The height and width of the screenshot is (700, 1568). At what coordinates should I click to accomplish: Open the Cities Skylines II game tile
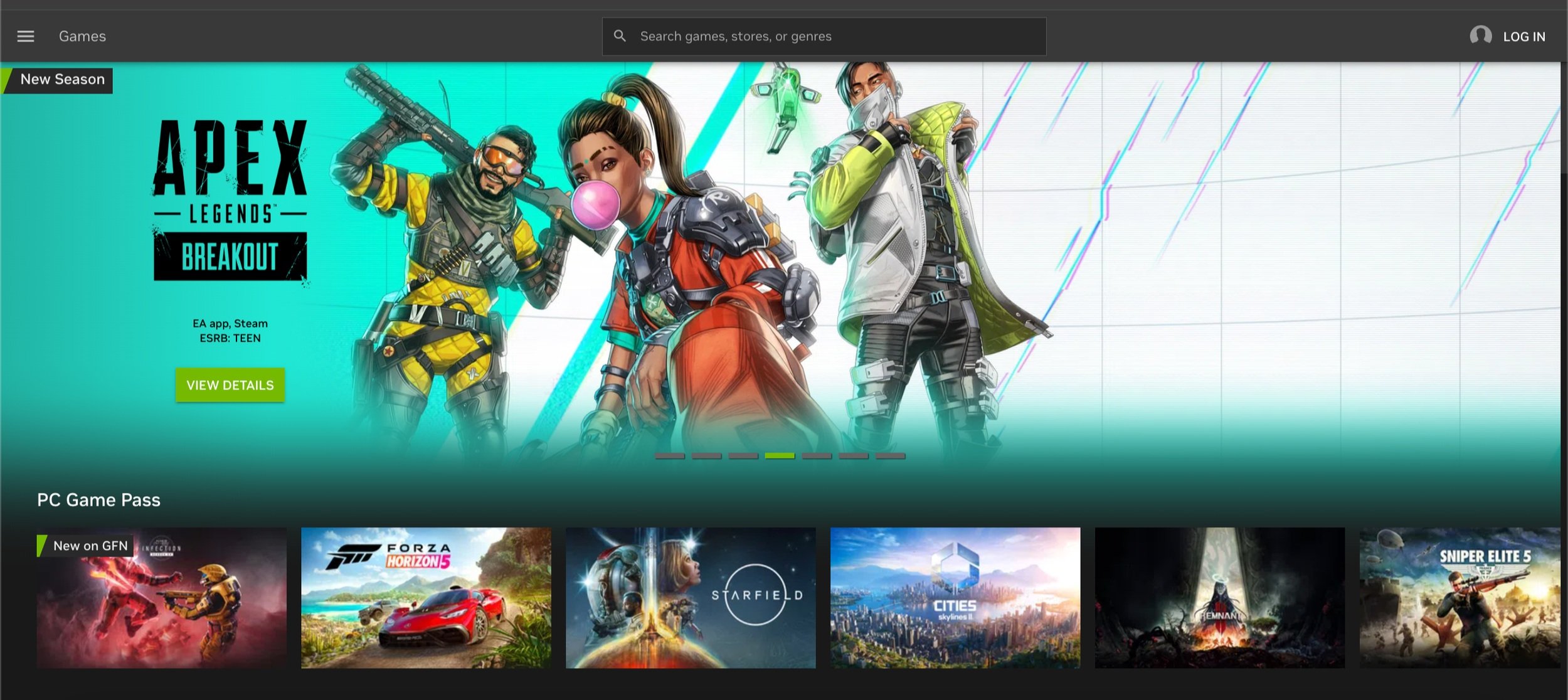(x=955, y=597)
